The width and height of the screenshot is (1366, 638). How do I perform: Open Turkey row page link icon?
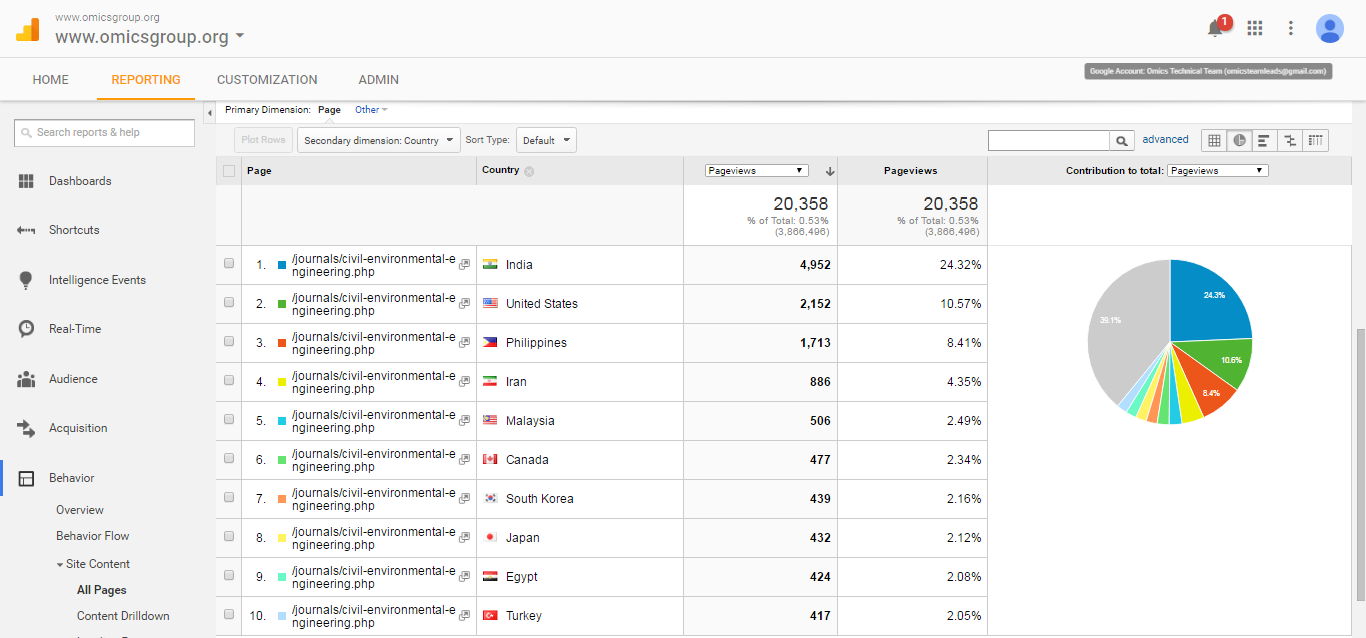(464, 616)
